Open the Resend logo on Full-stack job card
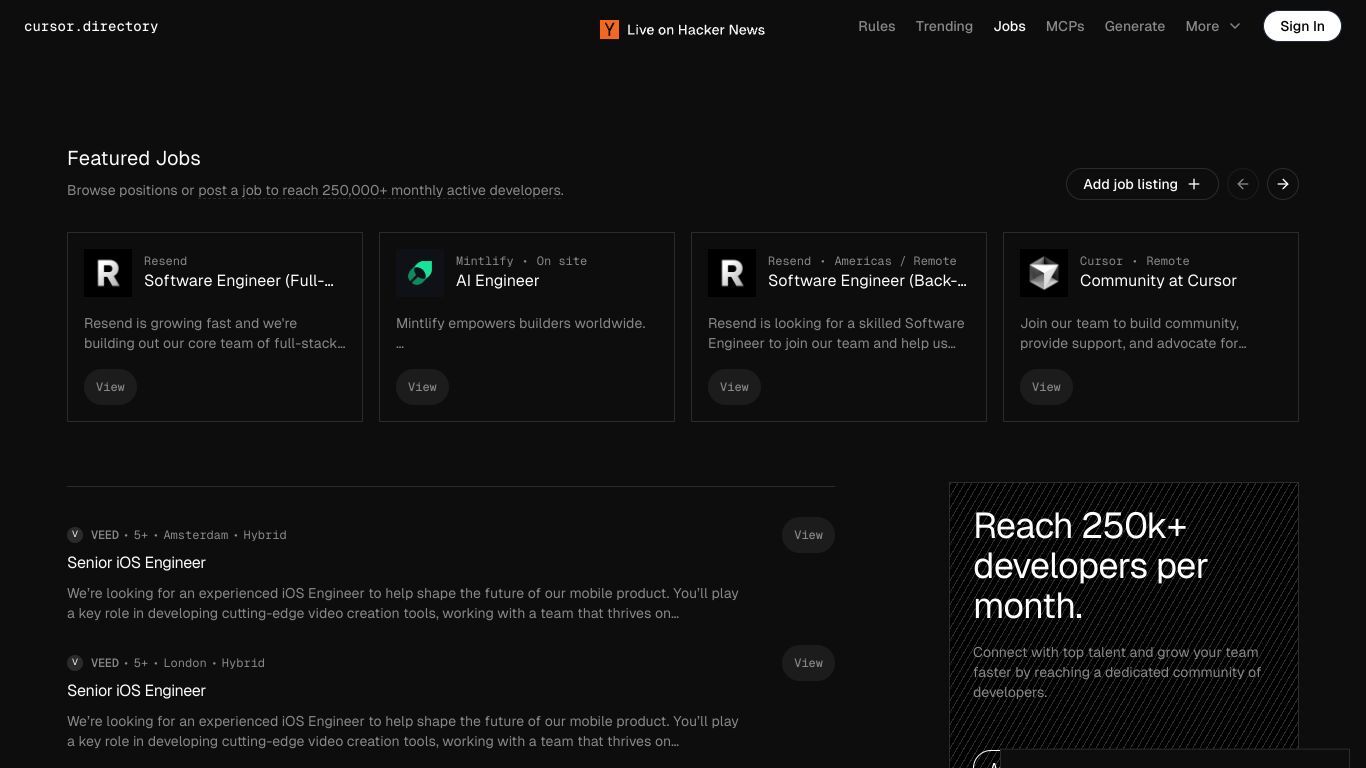Image resolution: width=1366 pixels, height=768 pixels. pos(108,273)
